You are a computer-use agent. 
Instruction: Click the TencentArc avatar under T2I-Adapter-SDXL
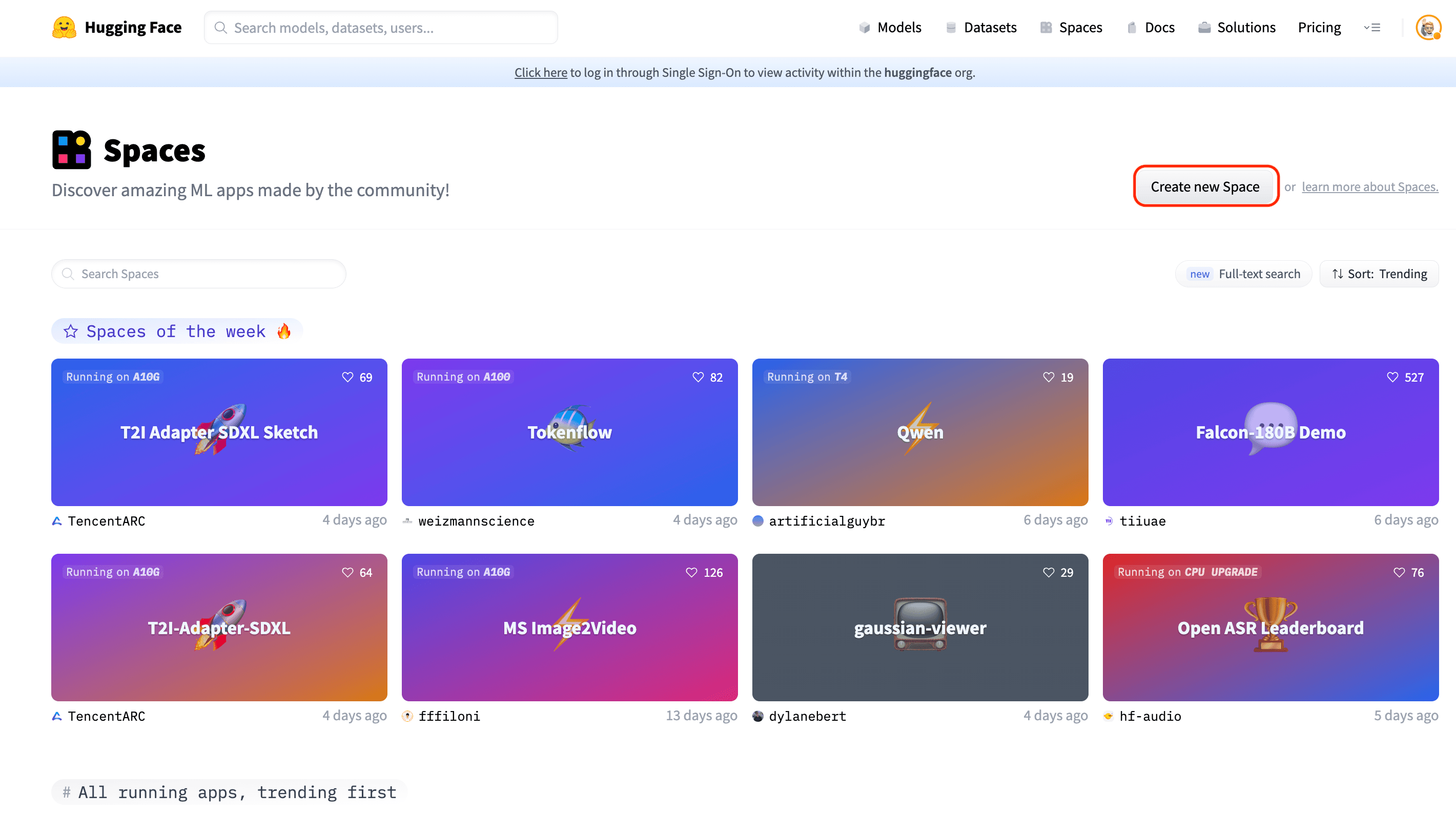point(57,716)
